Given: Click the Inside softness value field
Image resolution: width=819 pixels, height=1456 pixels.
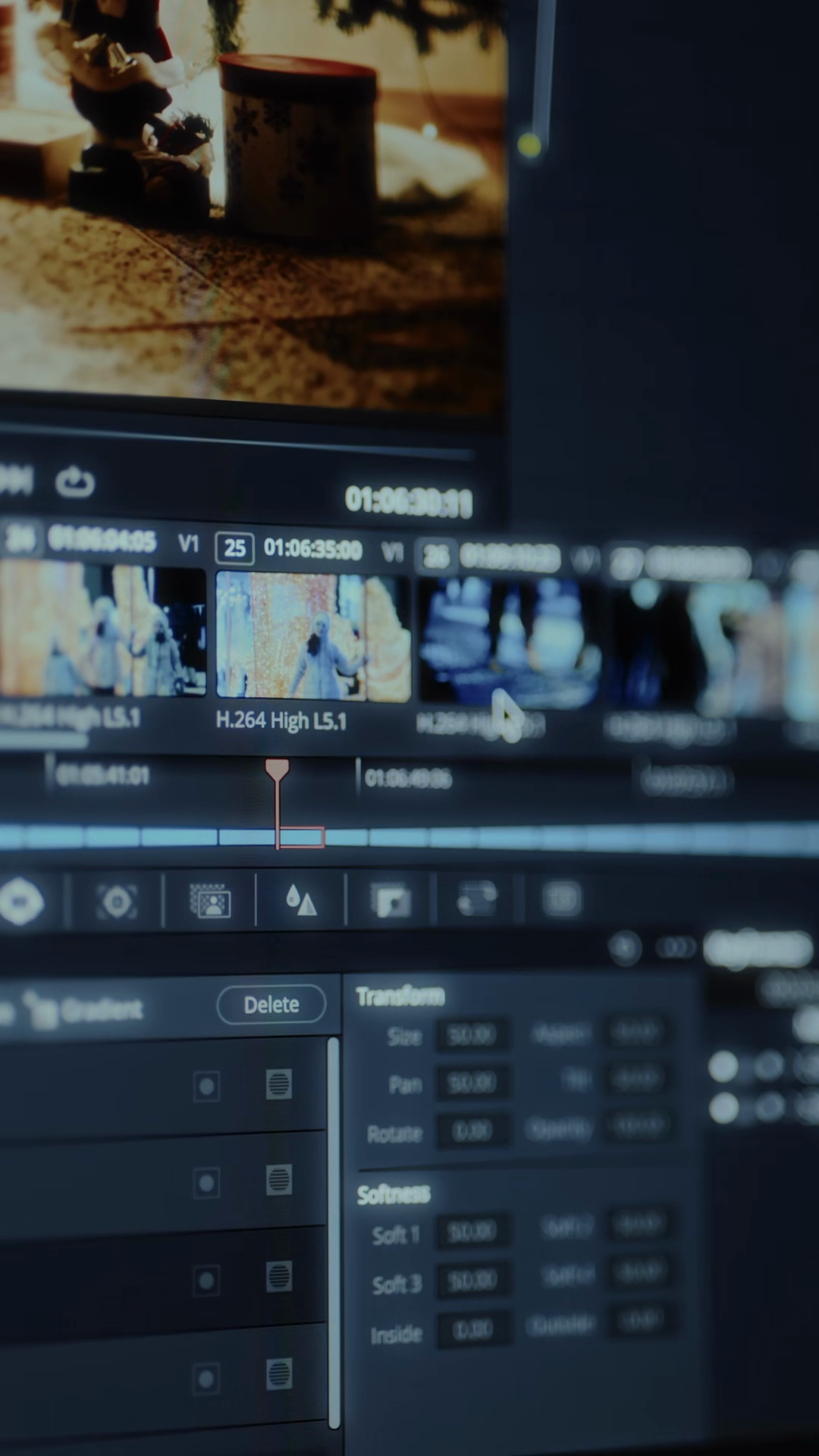Looking at the screenshot, I should pyautogui.click(x=471, y=1329).
